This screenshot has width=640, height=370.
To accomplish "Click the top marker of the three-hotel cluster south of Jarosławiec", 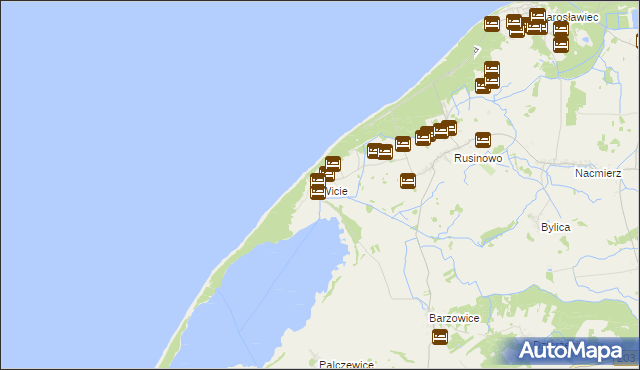I will click(492, 69).
